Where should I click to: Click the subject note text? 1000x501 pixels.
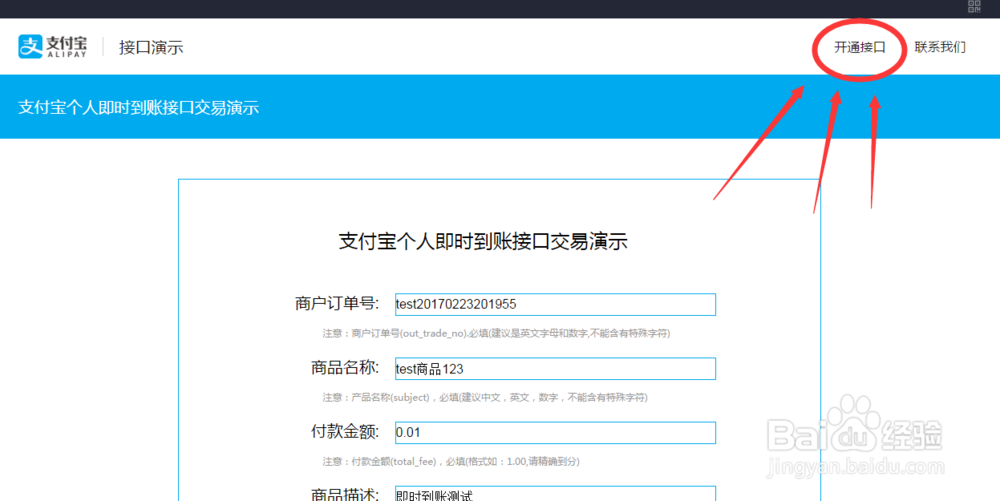pos(485,397)
